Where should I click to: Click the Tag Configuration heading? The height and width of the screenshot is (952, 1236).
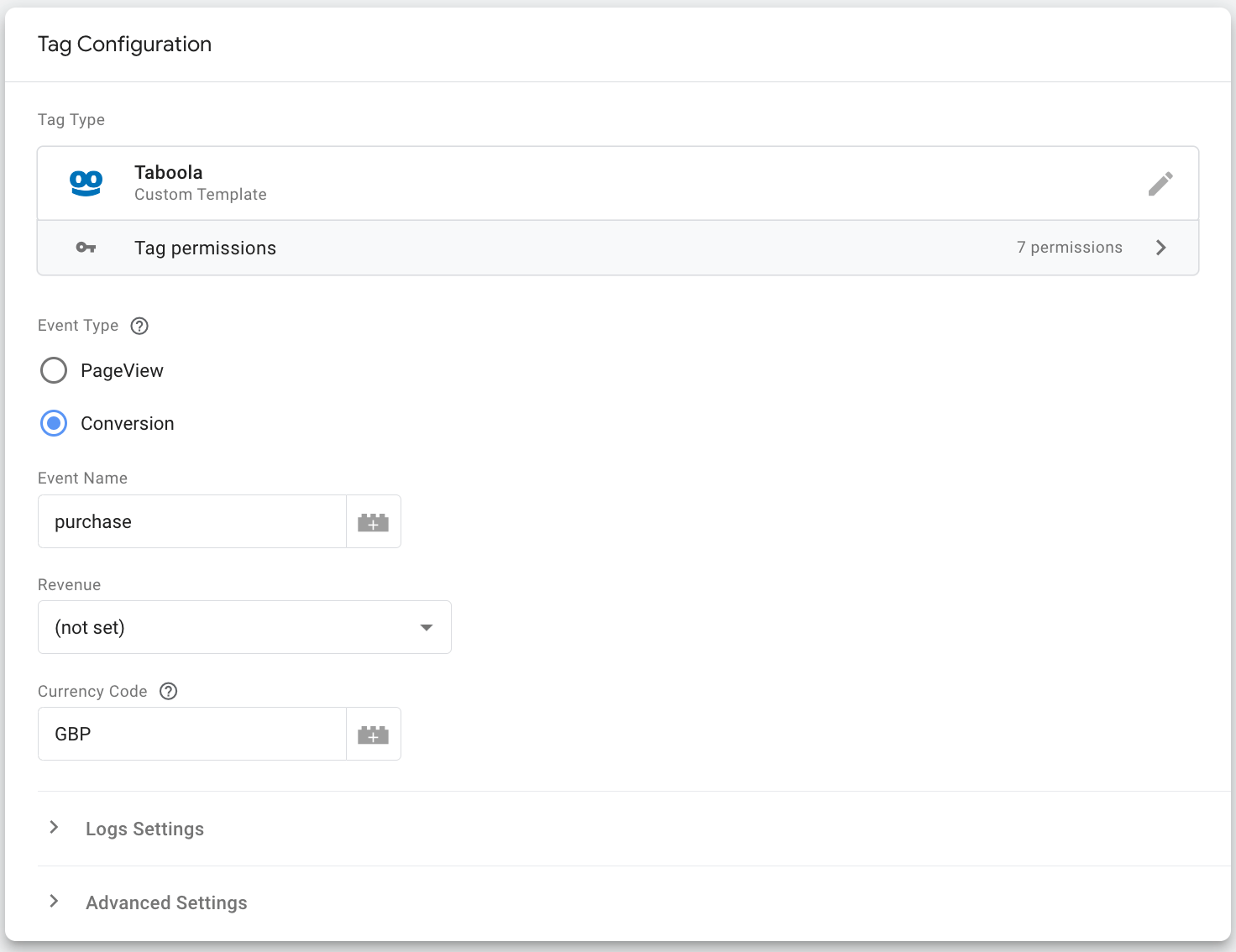pyautogui.click(x=124, y=44)
